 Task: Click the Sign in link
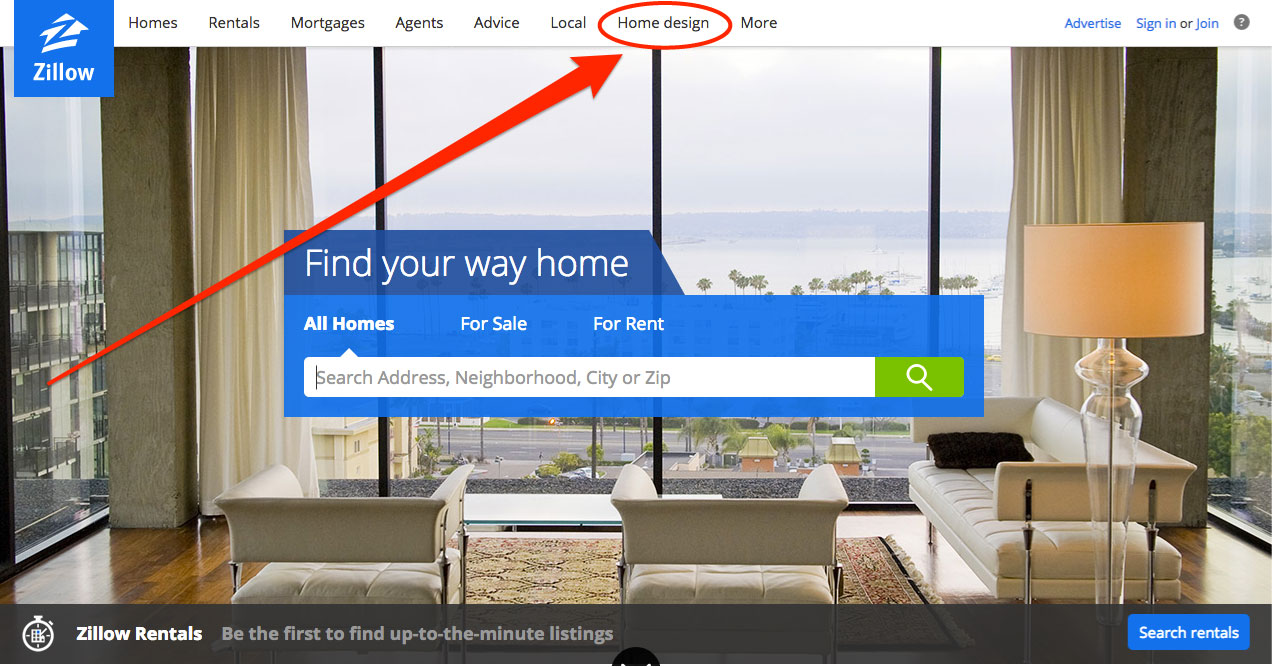point(1156,23)
